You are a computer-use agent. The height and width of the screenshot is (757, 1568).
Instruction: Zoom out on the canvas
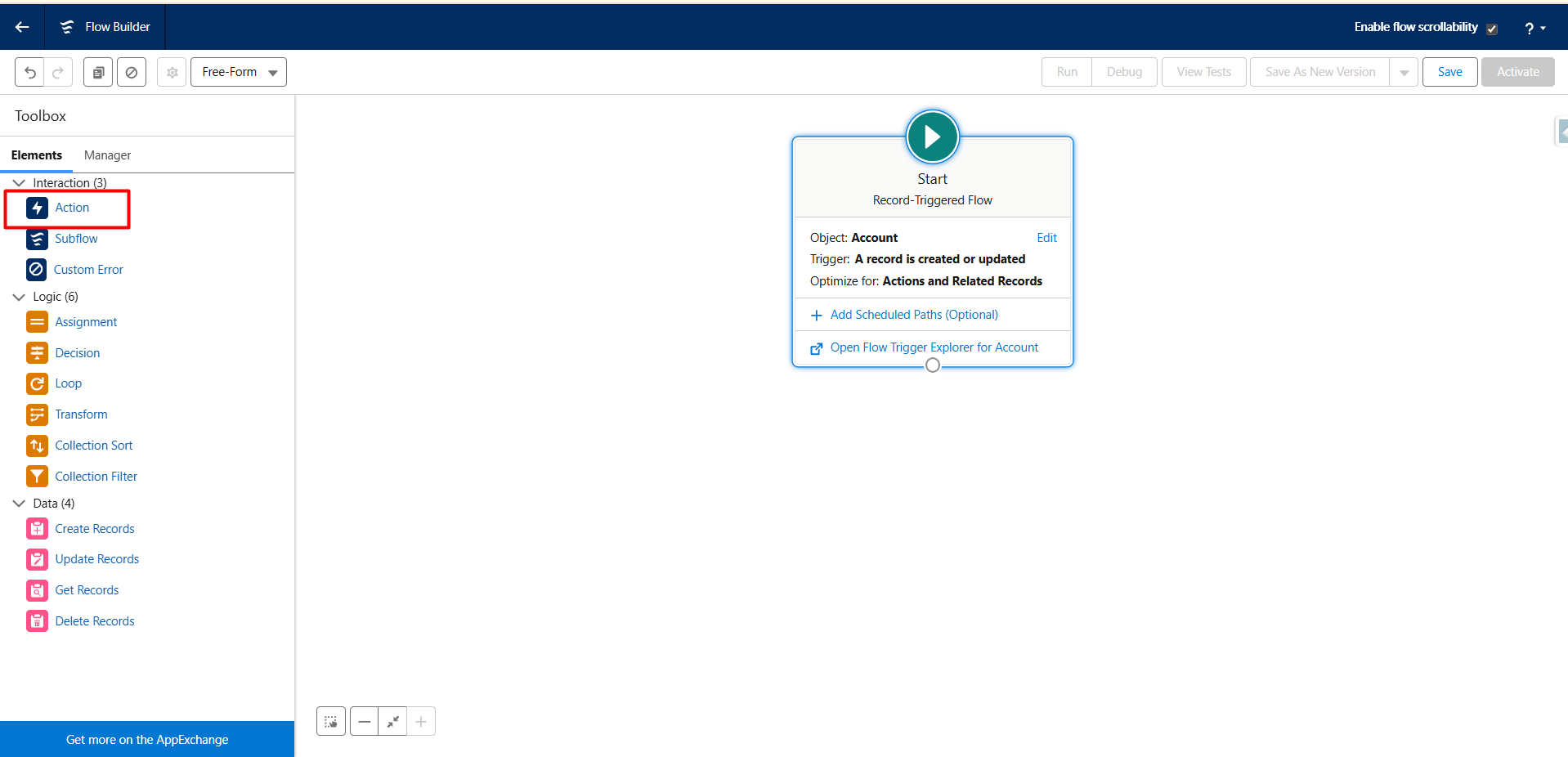pyautogui.click(x=365, y=721)
